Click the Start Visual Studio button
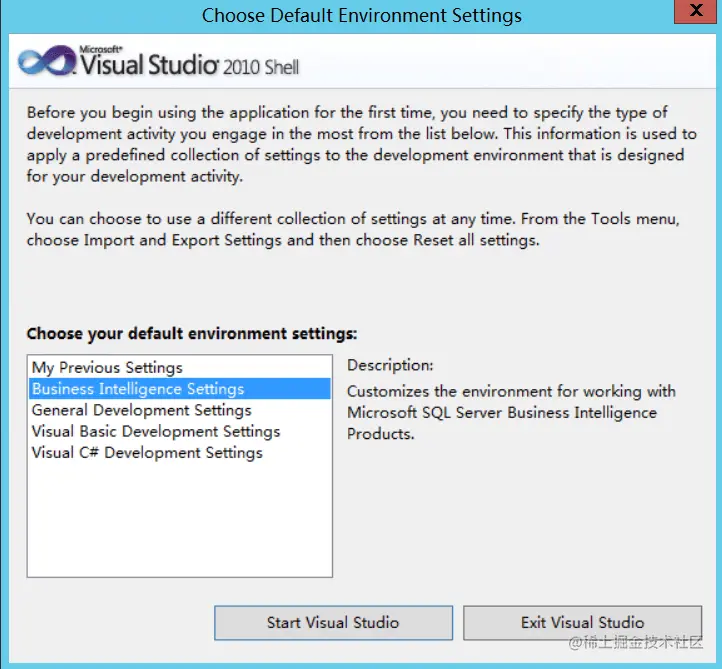The width and height of the screenshot is (722, 669). [x=333, y=622]
